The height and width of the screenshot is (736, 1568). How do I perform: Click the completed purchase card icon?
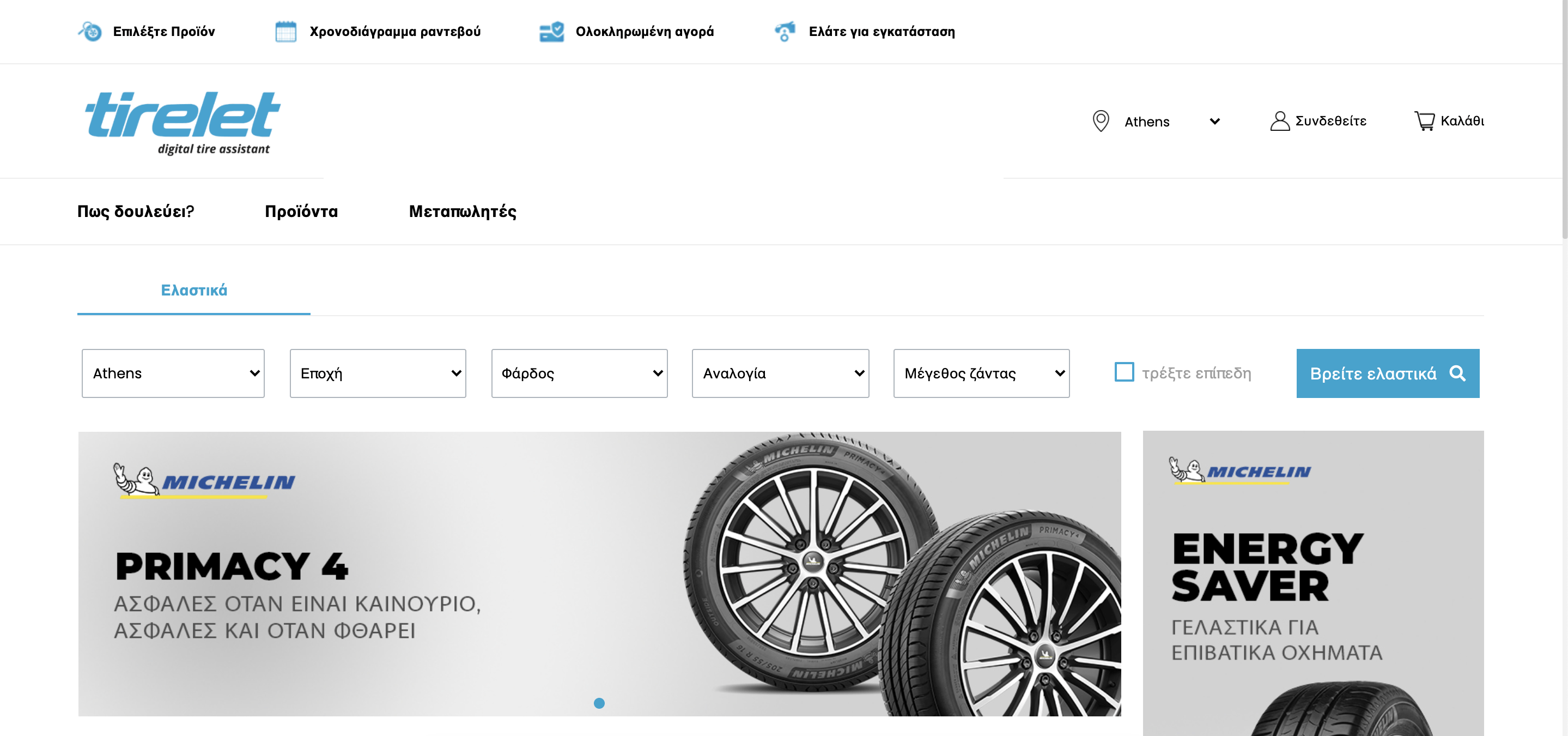pos(551,31)
